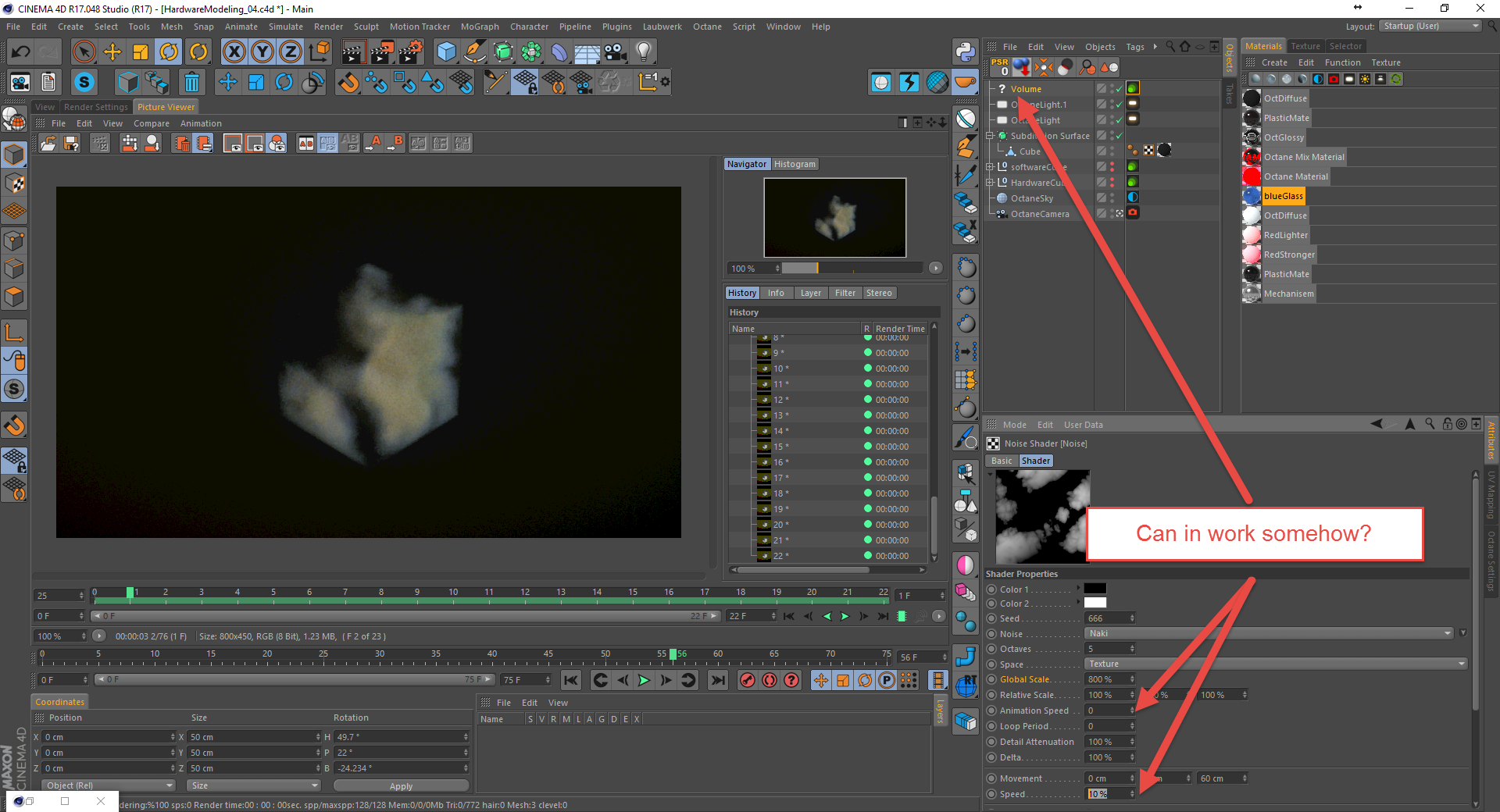
Task: Select the Scale tool in top toolbar
Action: (x=141, y=52)
